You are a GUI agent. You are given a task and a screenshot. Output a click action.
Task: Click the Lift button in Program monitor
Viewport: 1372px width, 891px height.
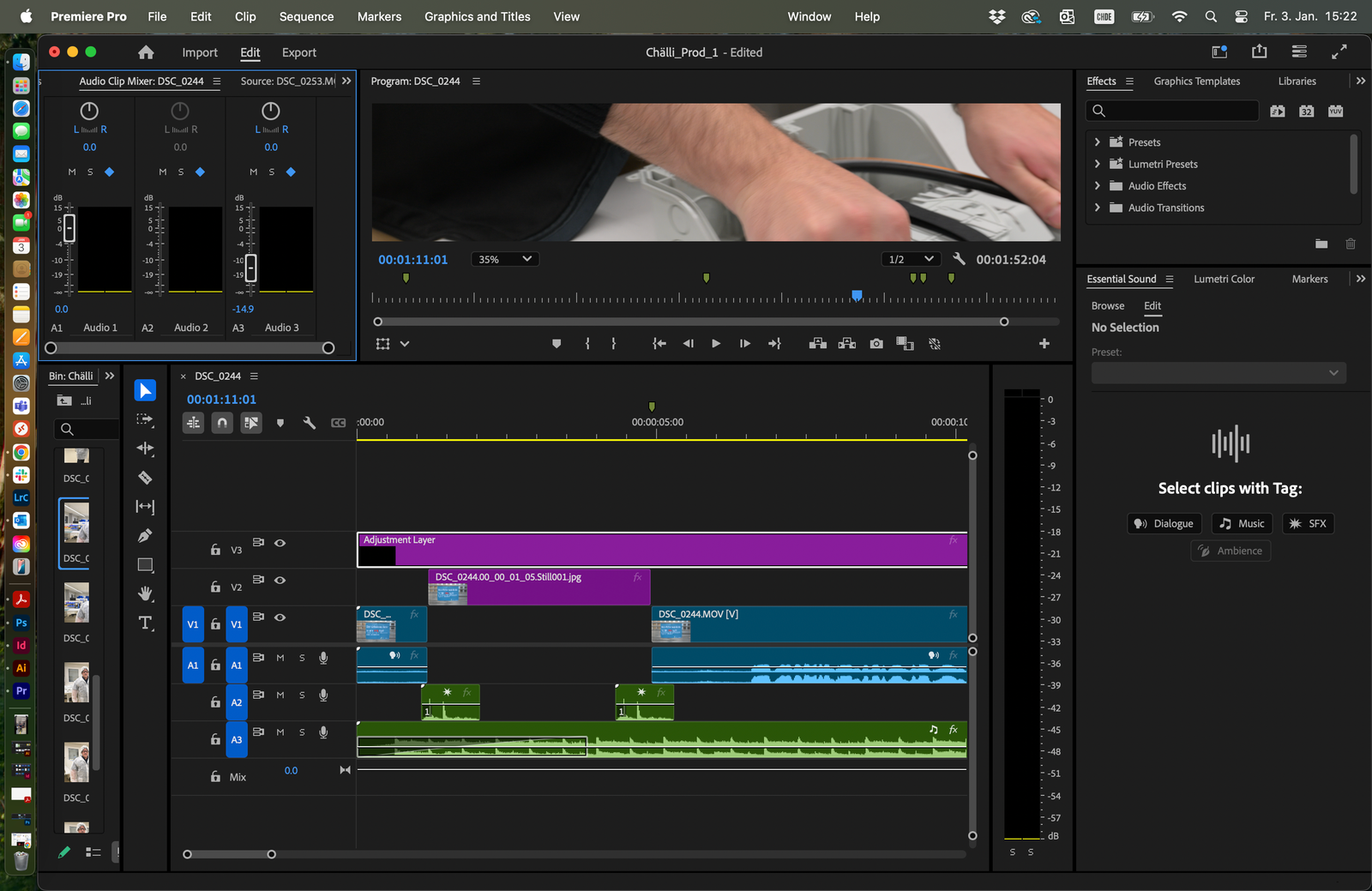(x=818, y=344)
